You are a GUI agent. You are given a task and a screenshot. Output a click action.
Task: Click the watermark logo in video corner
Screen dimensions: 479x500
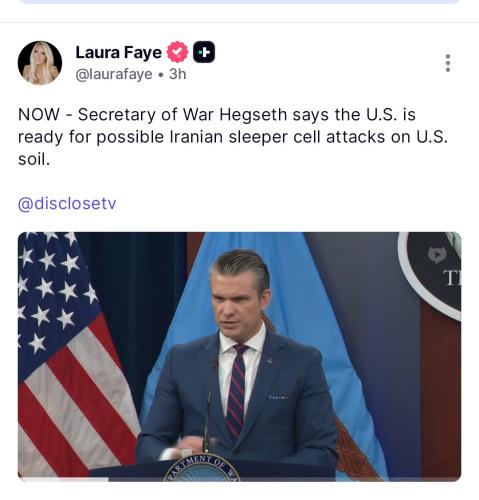point(436,255)
